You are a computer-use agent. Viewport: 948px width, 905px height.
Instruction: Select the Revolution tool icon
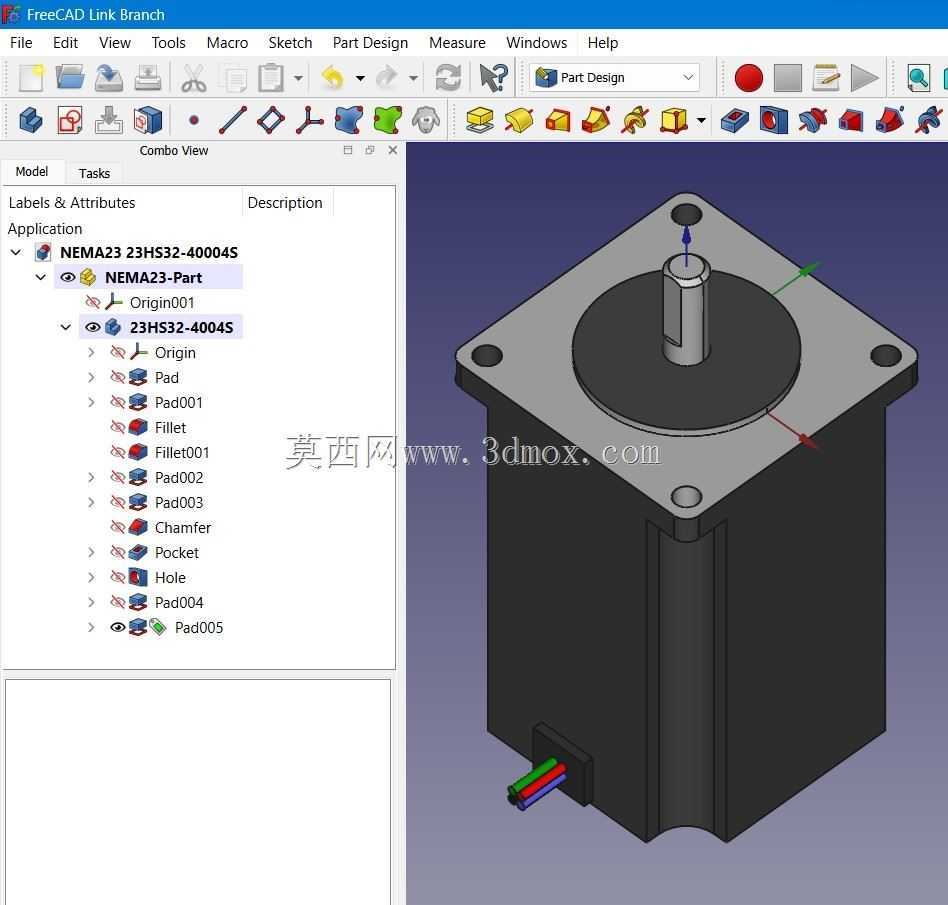(x=519, y=120)
